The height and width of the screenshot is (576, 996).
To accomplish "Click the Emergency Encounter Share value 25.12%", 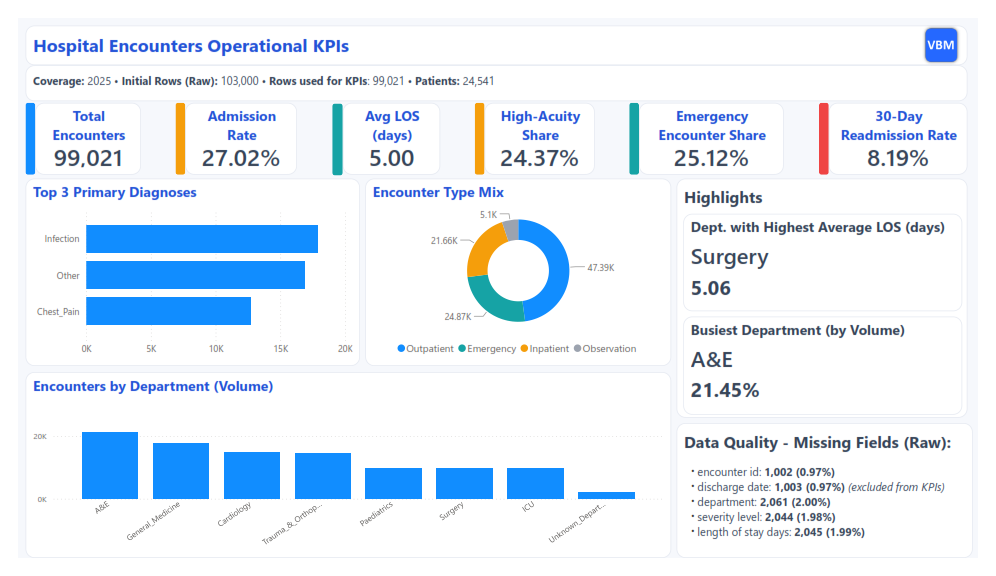I will [711, 158].
